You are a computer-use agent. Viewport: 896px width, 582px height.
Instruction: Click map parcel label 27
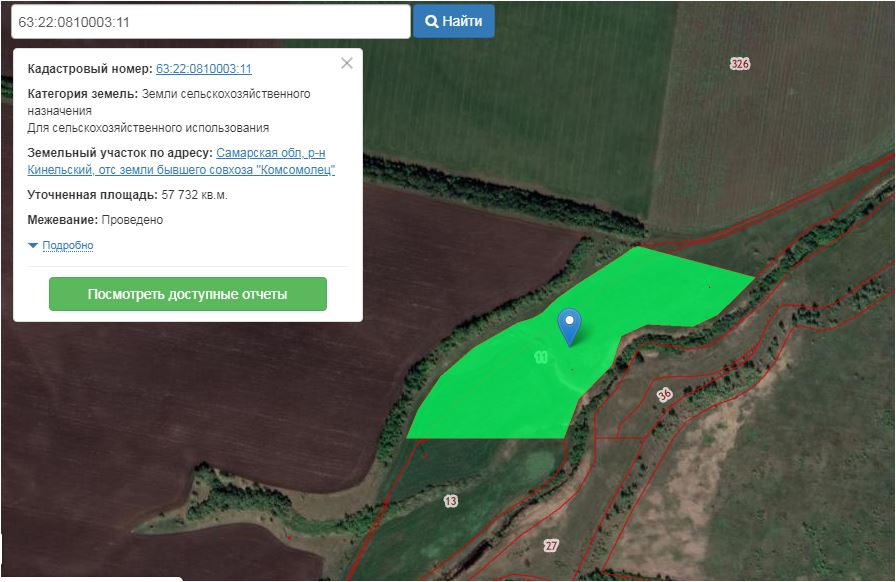(x=550, y=545)
